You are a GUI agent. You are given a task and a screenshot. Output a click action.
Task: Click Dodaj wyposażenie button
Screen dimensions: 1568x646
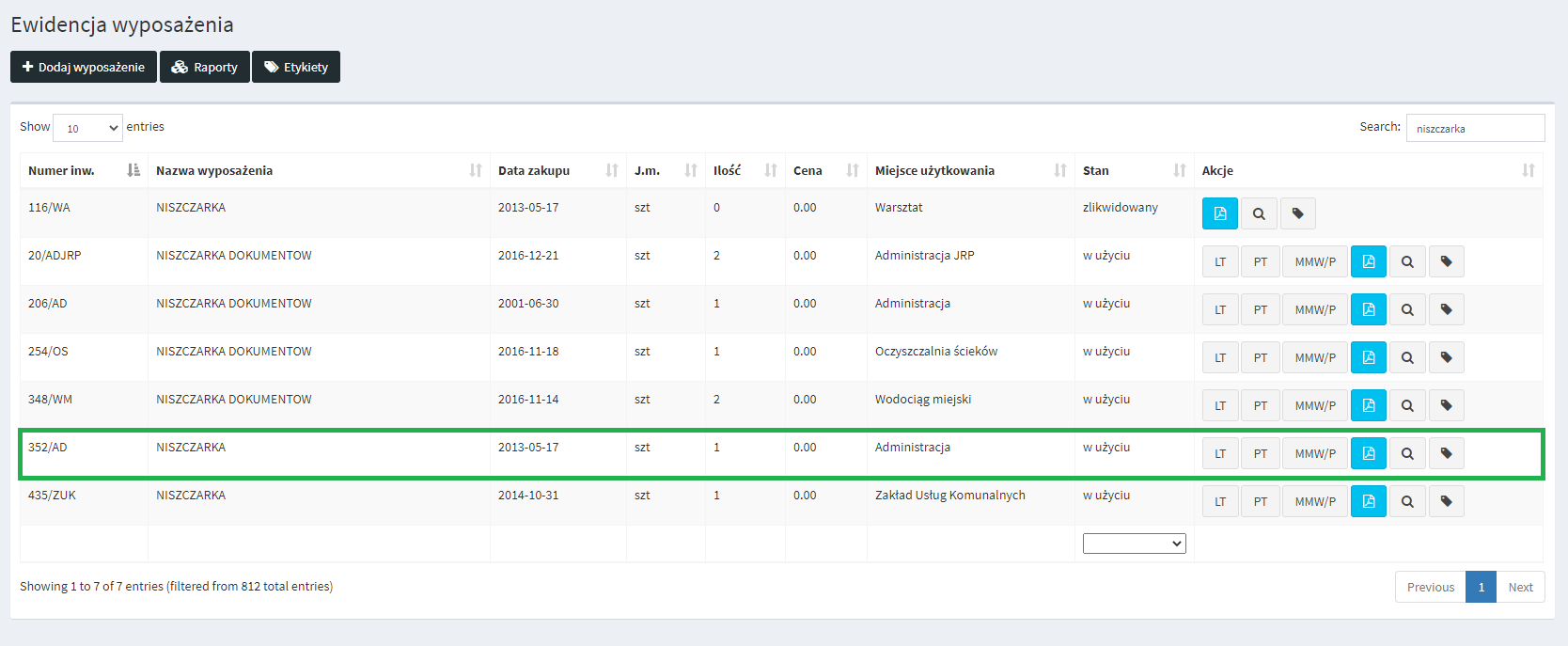pyautogui.click(x=83, y=67)
